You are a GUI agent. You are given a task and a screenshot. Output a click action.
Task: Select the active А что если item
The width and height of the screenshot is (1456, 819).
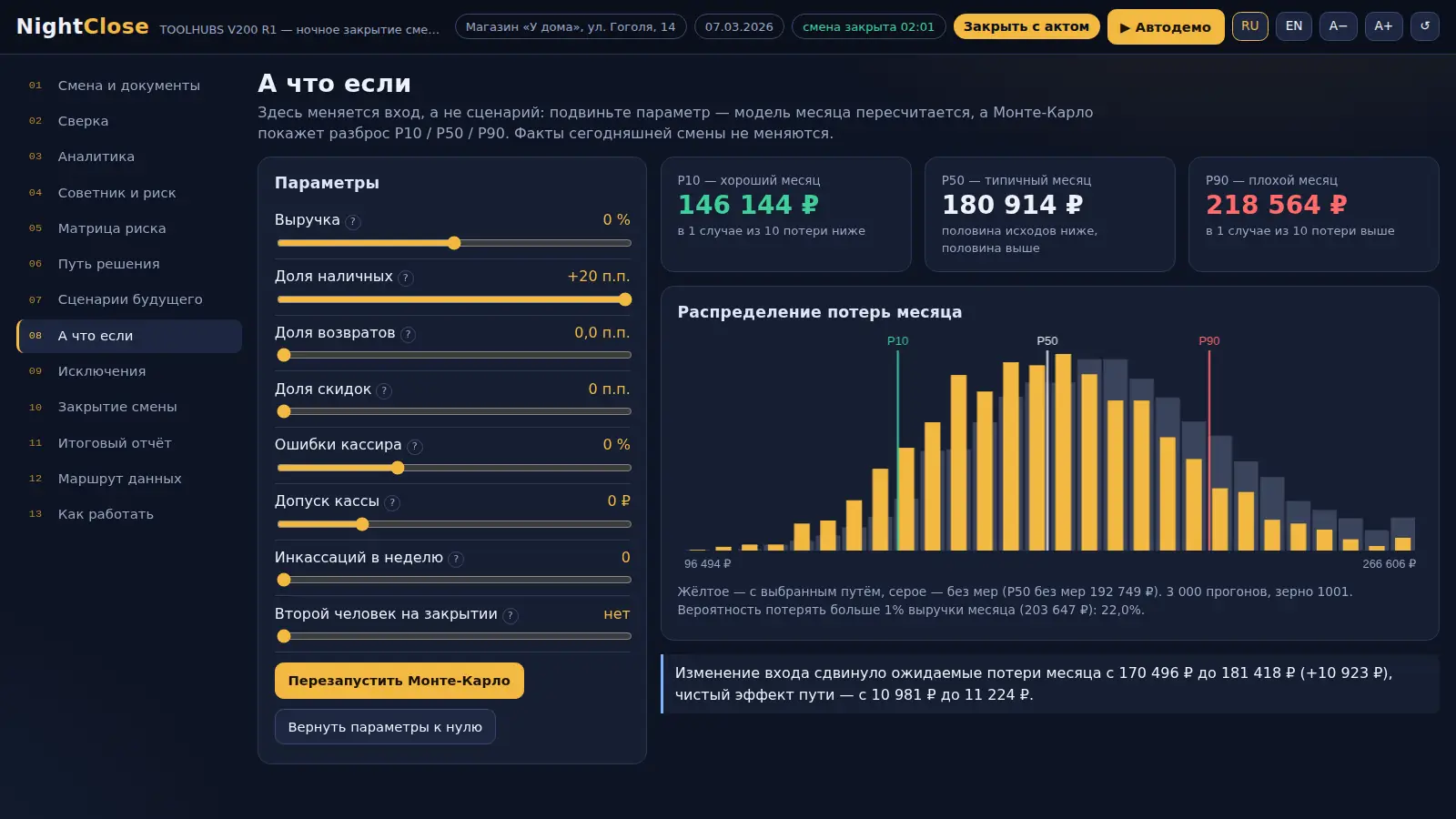[x=129, y=336]
